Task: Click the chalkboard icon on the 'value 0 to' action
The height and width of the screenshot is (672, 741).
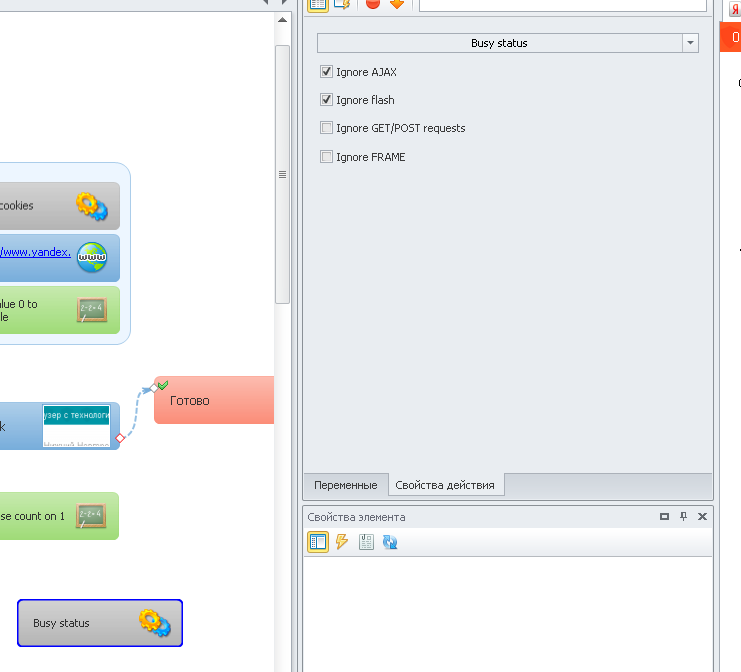Action: coord(92,310)
